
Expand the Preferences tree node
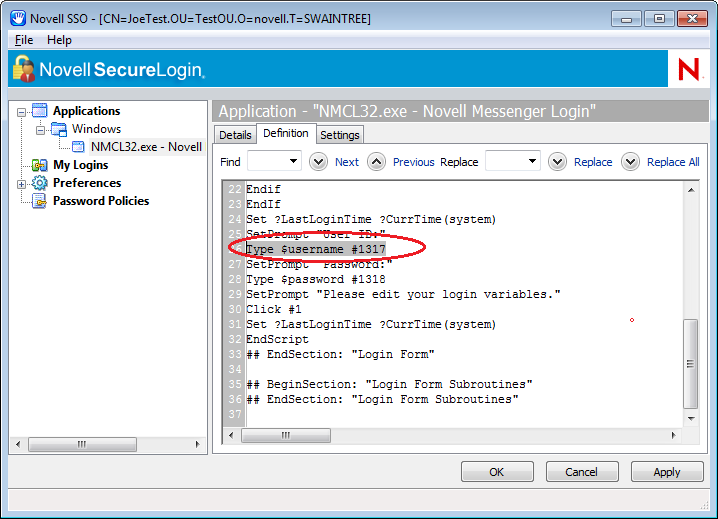point(21,184)
